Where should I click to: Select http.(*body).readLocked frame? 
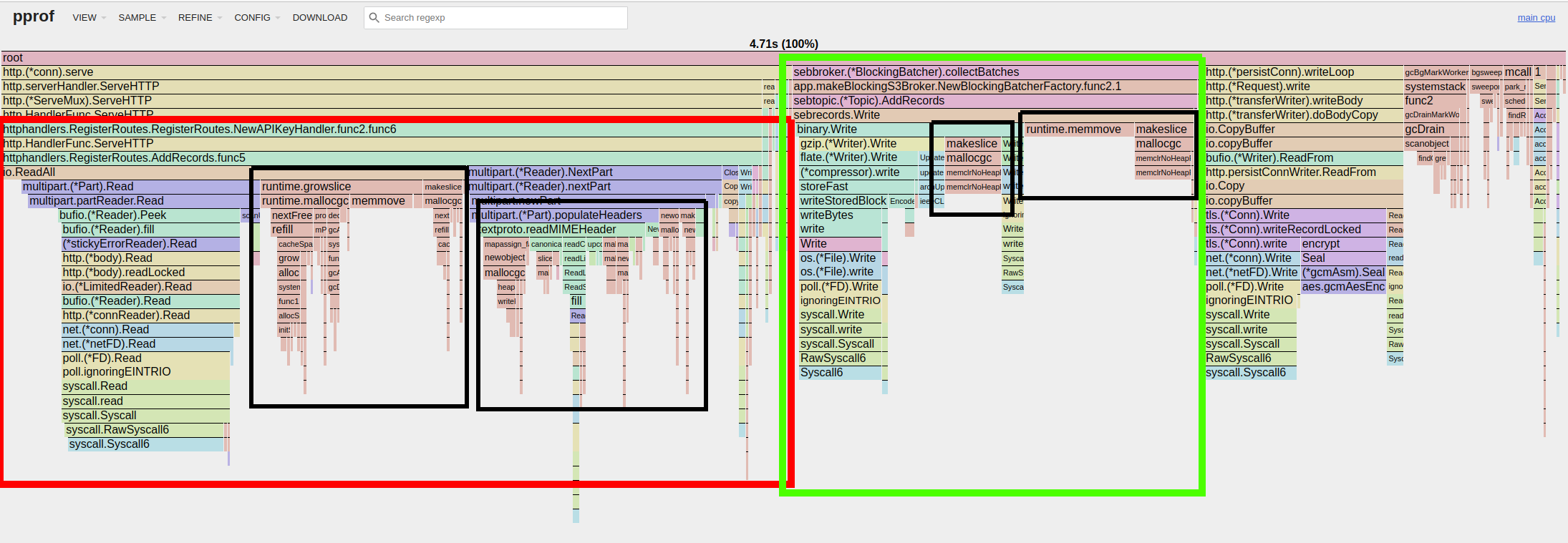(151, 273)
